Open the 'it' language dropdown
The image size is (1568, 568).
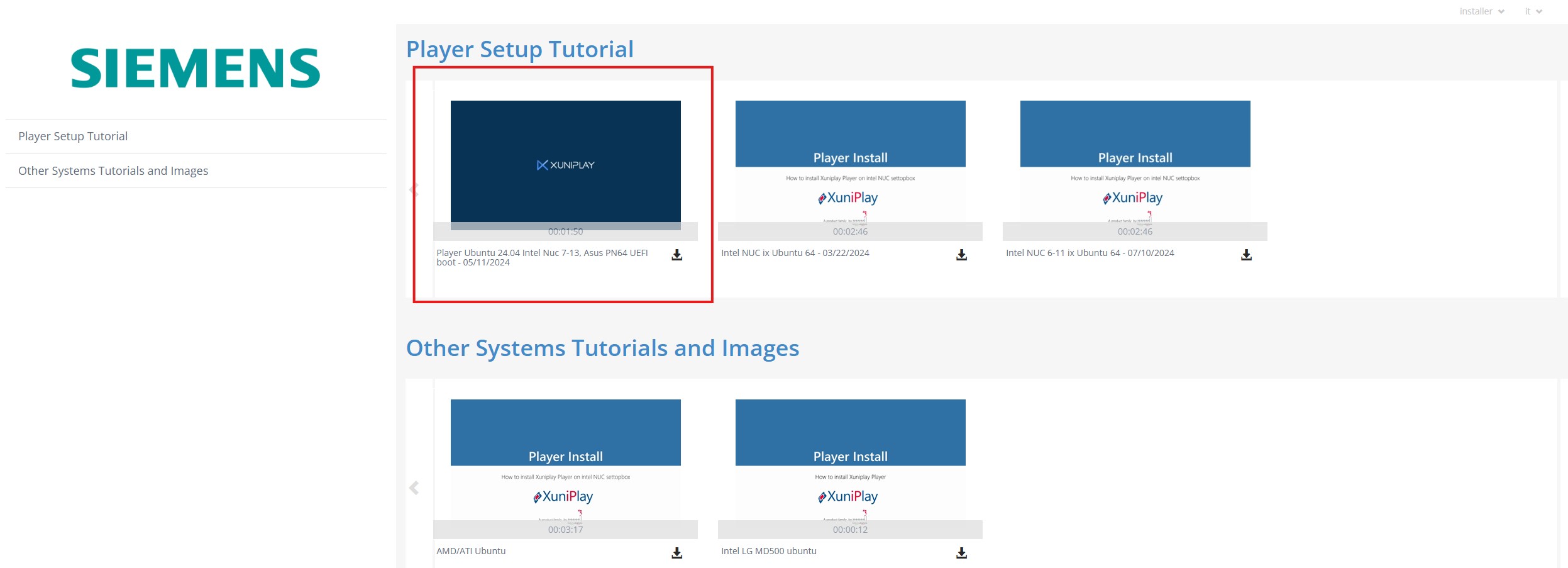(x=1533, y=11)
